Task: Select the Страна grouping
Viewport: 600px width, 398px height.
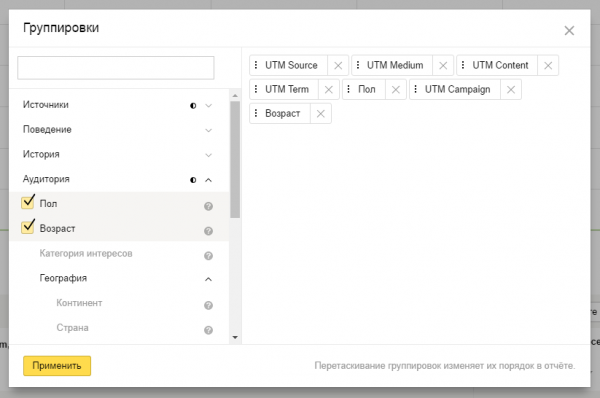Action: (72, 328)
